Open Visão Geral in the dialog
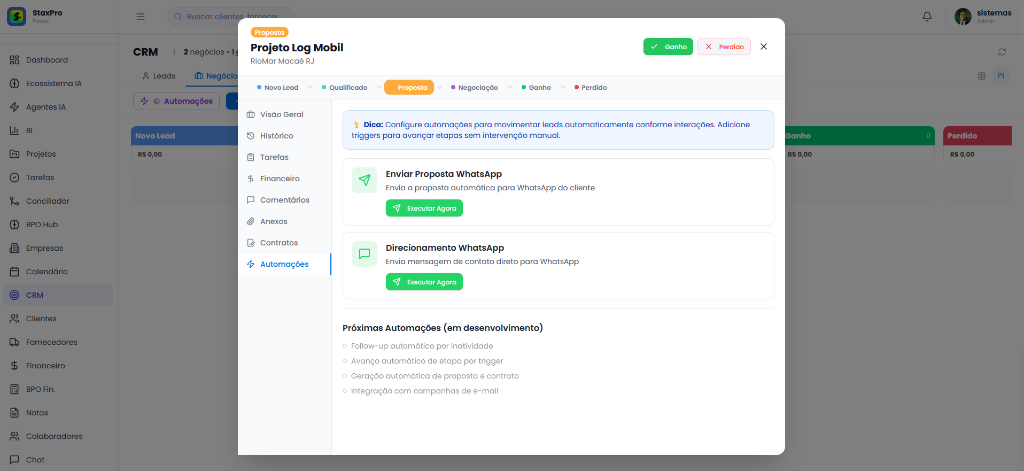 click(x=285, y=114)
